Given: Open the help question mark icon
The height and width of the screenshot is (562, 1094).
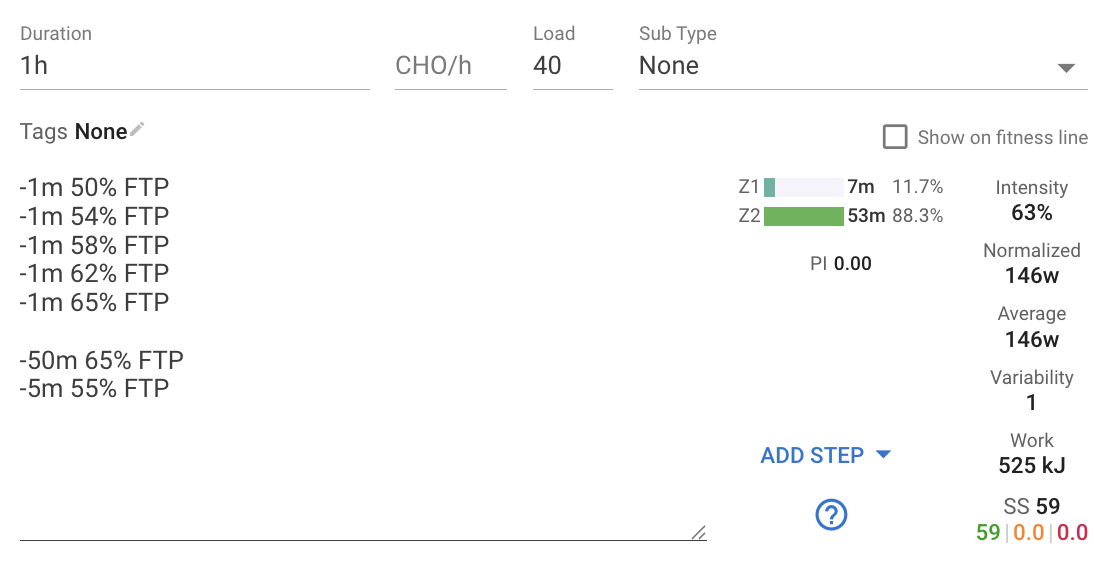Looking at the screenshot, I should point(831,515).
